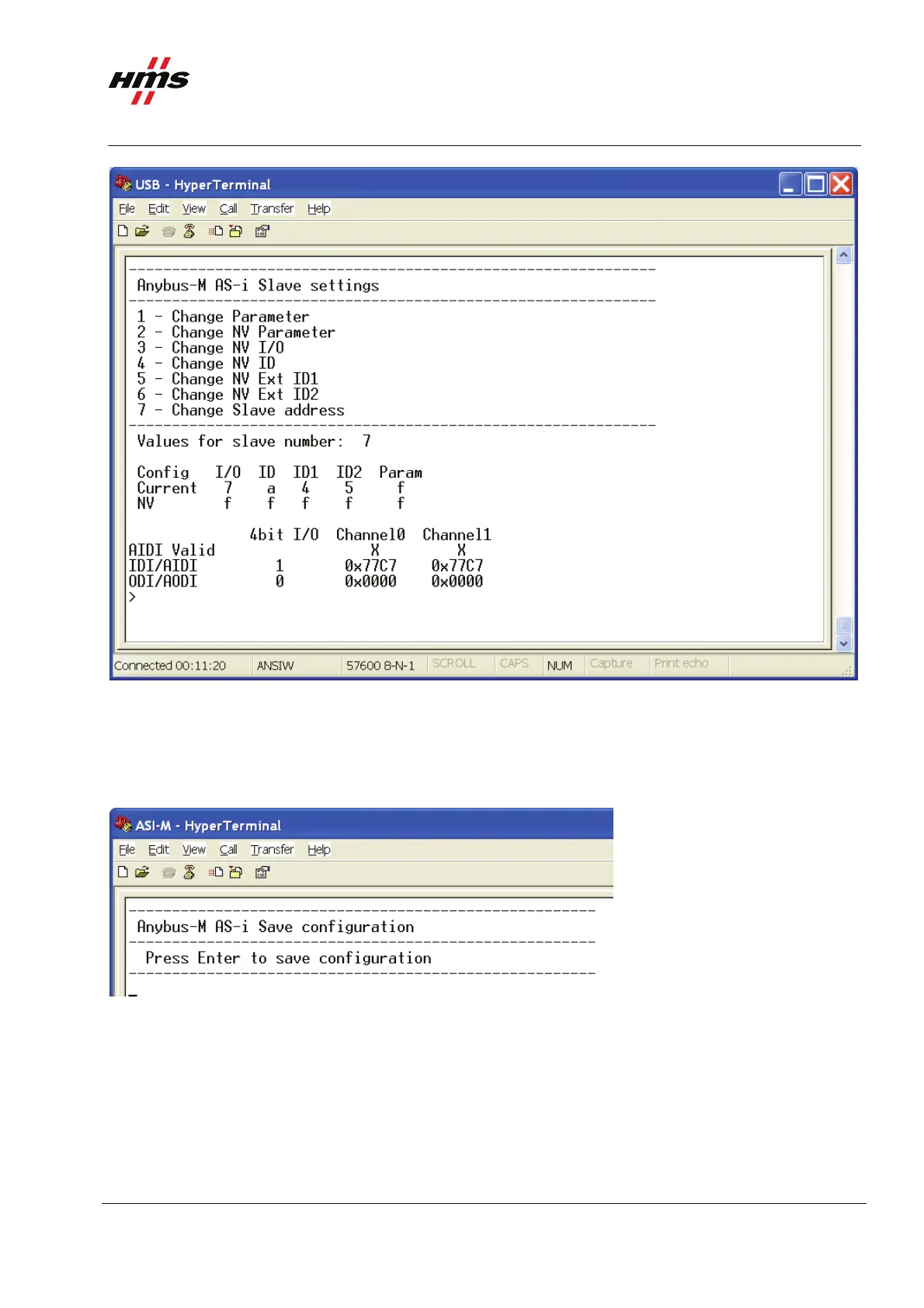
Task: Click "Press Enter to save configuration" line
Action: [x=288, y=958]
